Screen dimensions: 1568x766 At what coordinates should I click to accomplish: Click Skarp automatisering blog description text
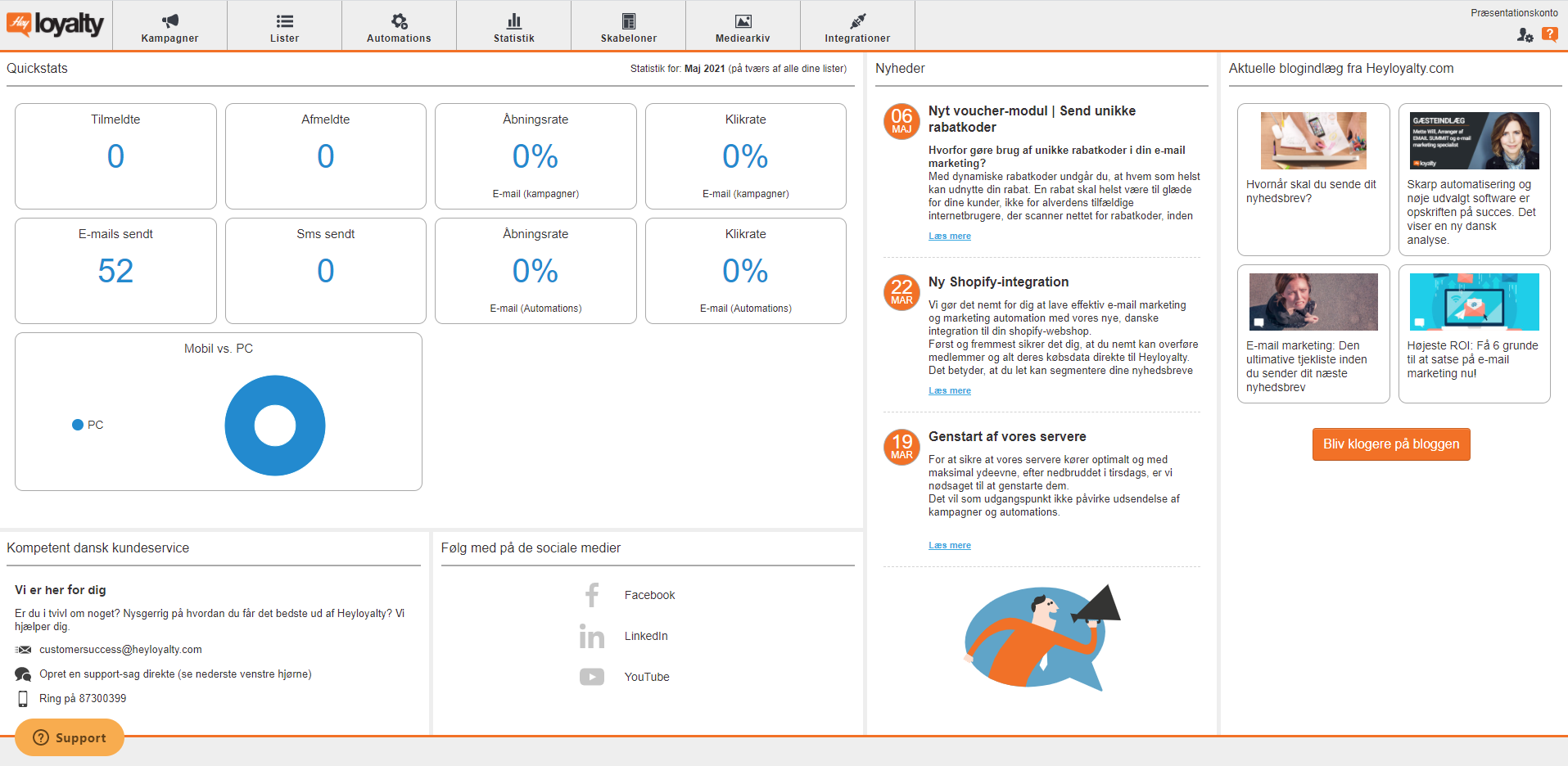1472,212
